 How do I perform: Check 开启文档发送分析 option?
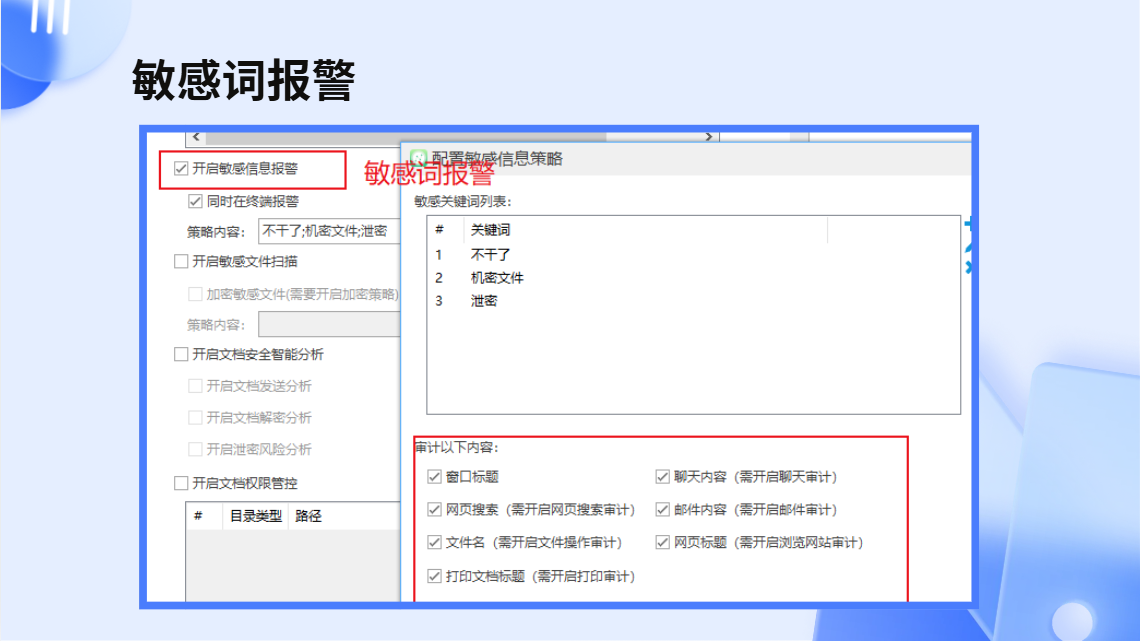pyautogui.click(x=195, y=386)
